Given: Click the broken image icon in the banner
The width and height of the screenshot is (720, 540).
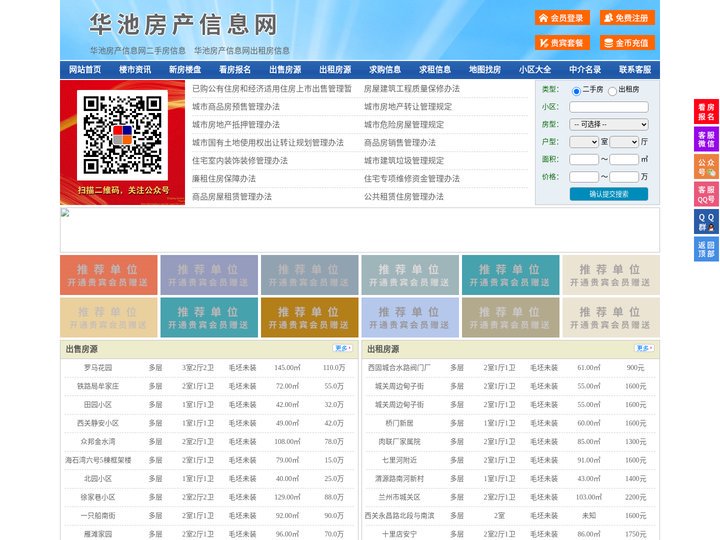Looking at the screenshot, I should 65,213.
